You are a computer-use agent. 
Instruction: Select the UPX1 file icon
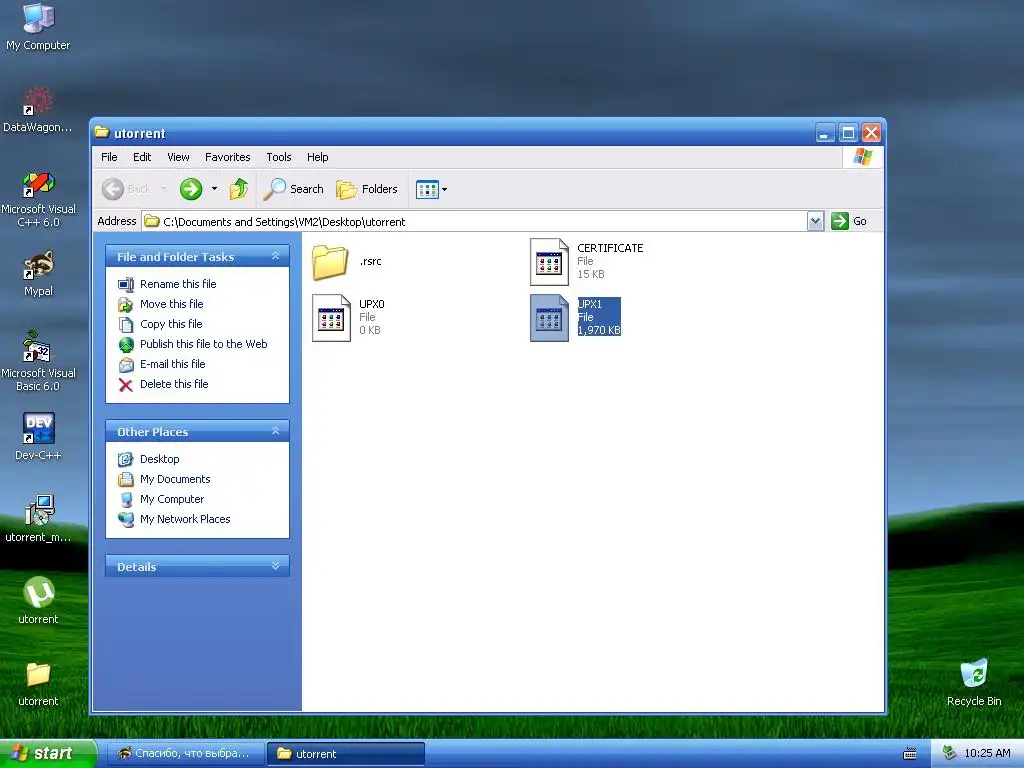click(549, 318)
